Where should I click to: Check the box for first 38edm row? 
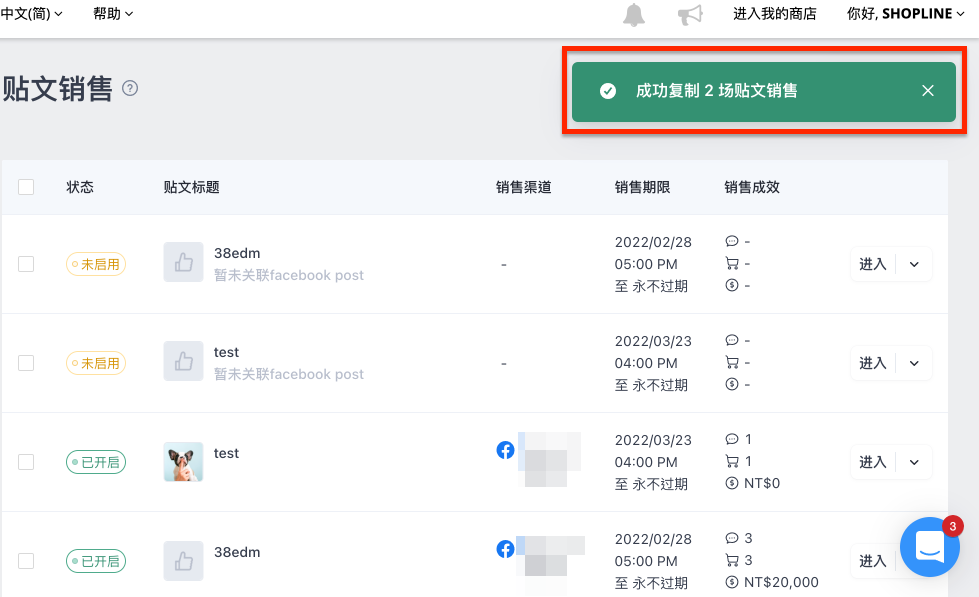pyautogui.click(x=26, y=264)
